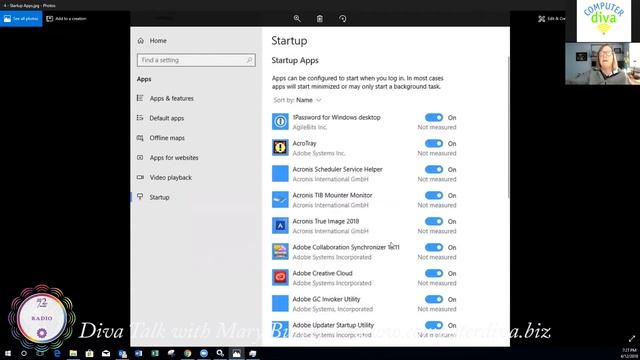Open Cortana circle on the taskbar

[24, 353]
